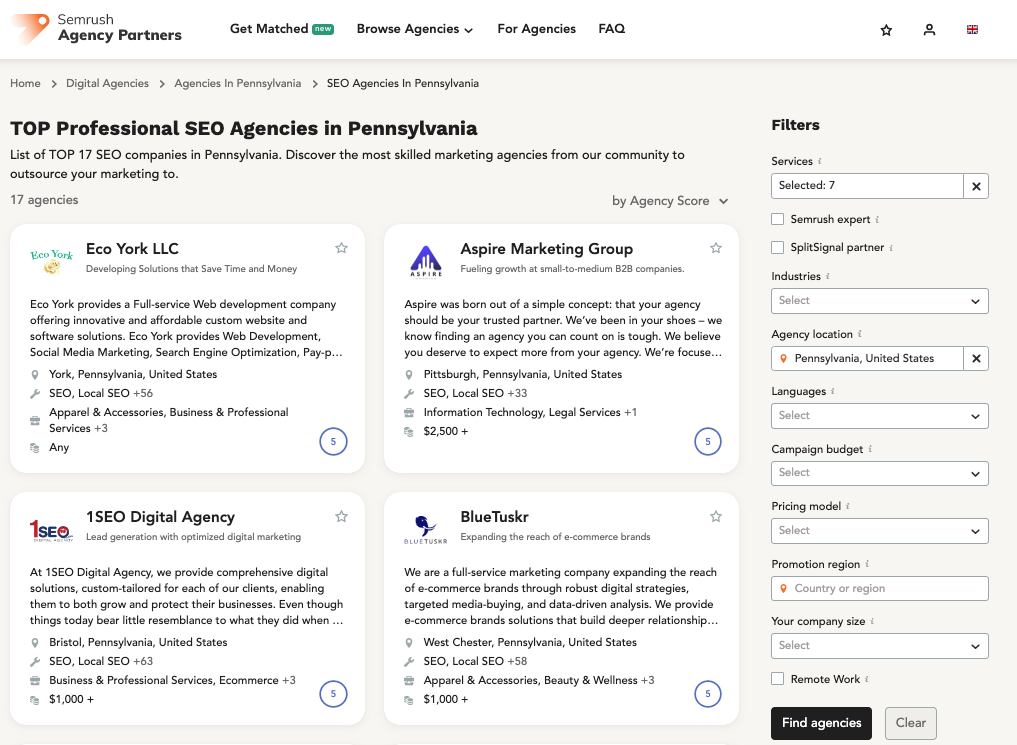Open the 1SEO Digital Agency title
Image resolution: width=1017 pixels, height=745 pixels.
(161, 517)
